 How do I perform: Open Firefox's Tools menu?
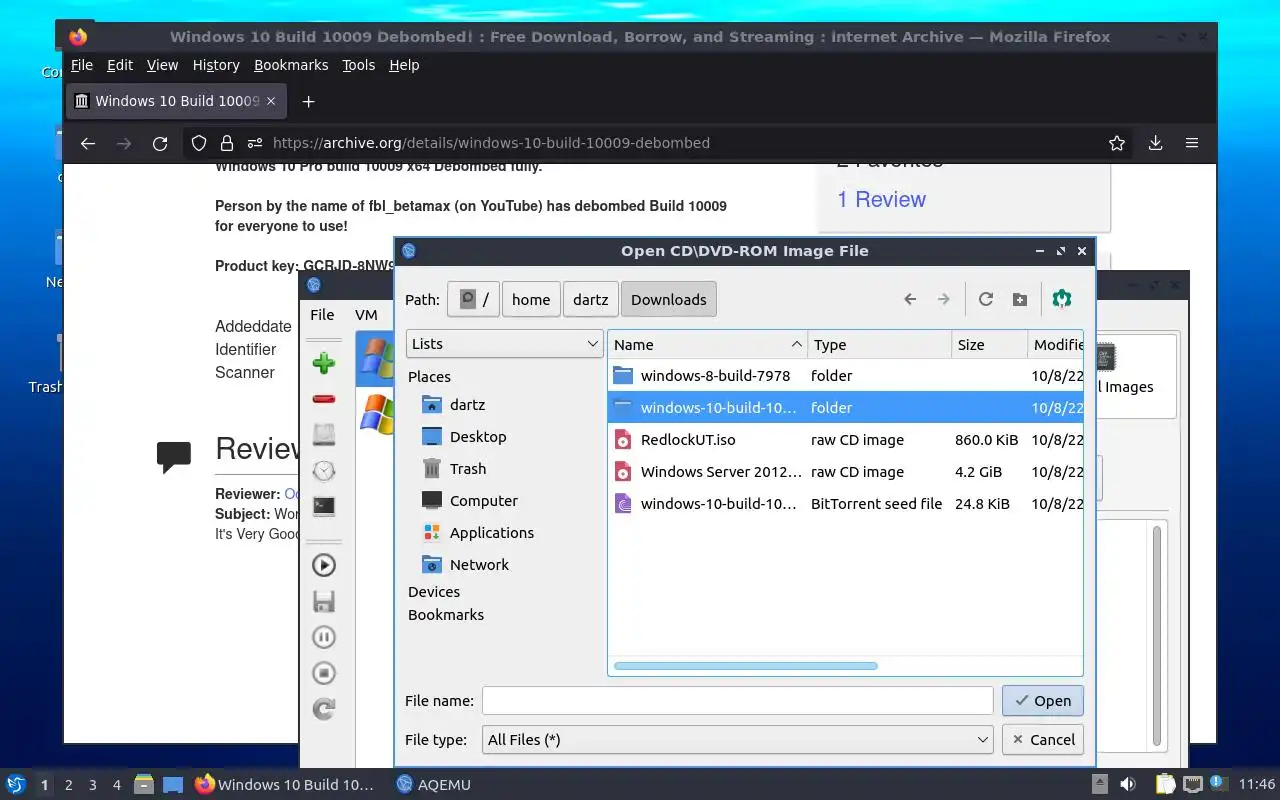click(x=358, y=65)
